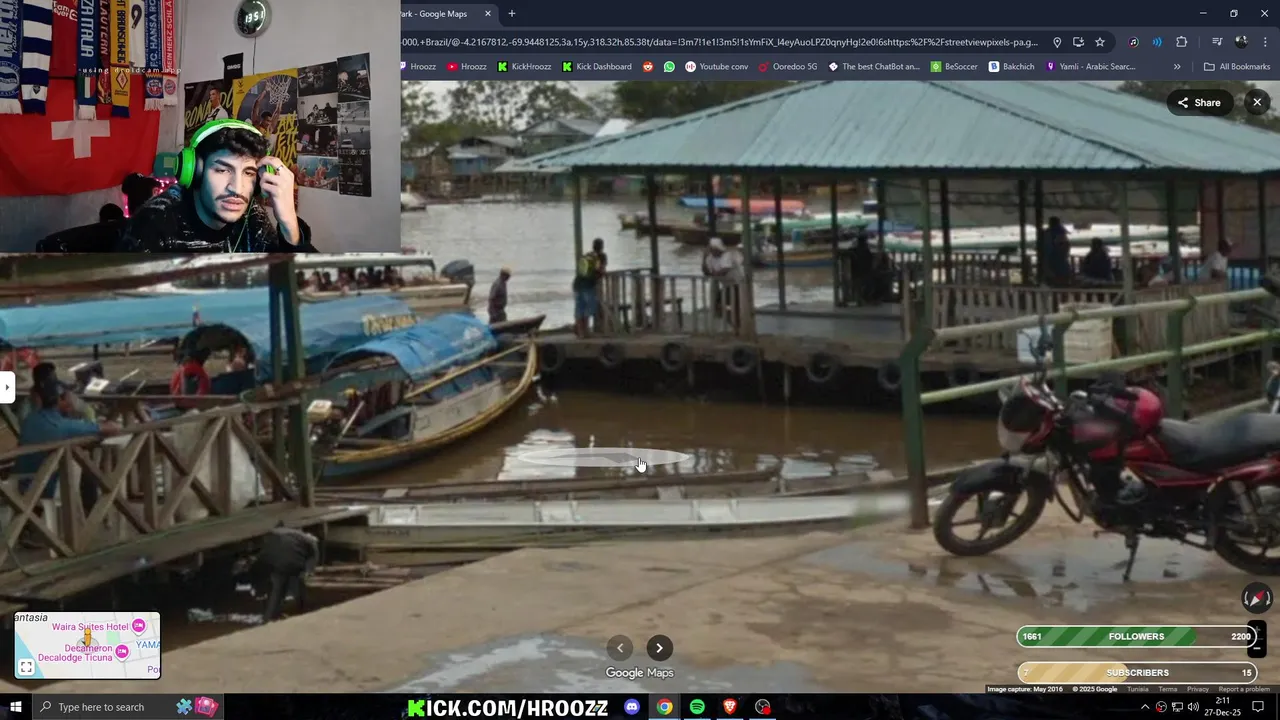Image resolution: width=1280 pixels, height=720 pixels.
Task: Click the location permission icon in address bar
Action: (1057, 42)
